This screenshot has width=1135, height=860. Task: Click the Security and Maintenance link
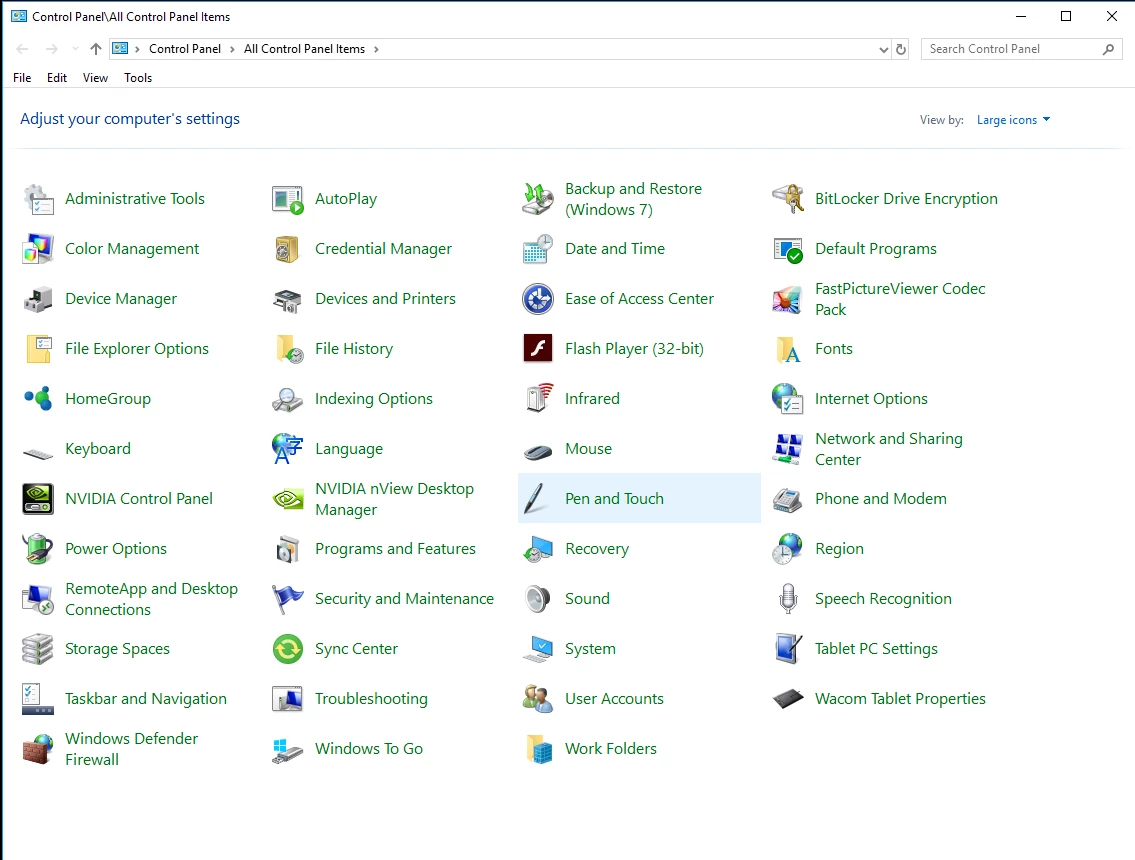405,599
